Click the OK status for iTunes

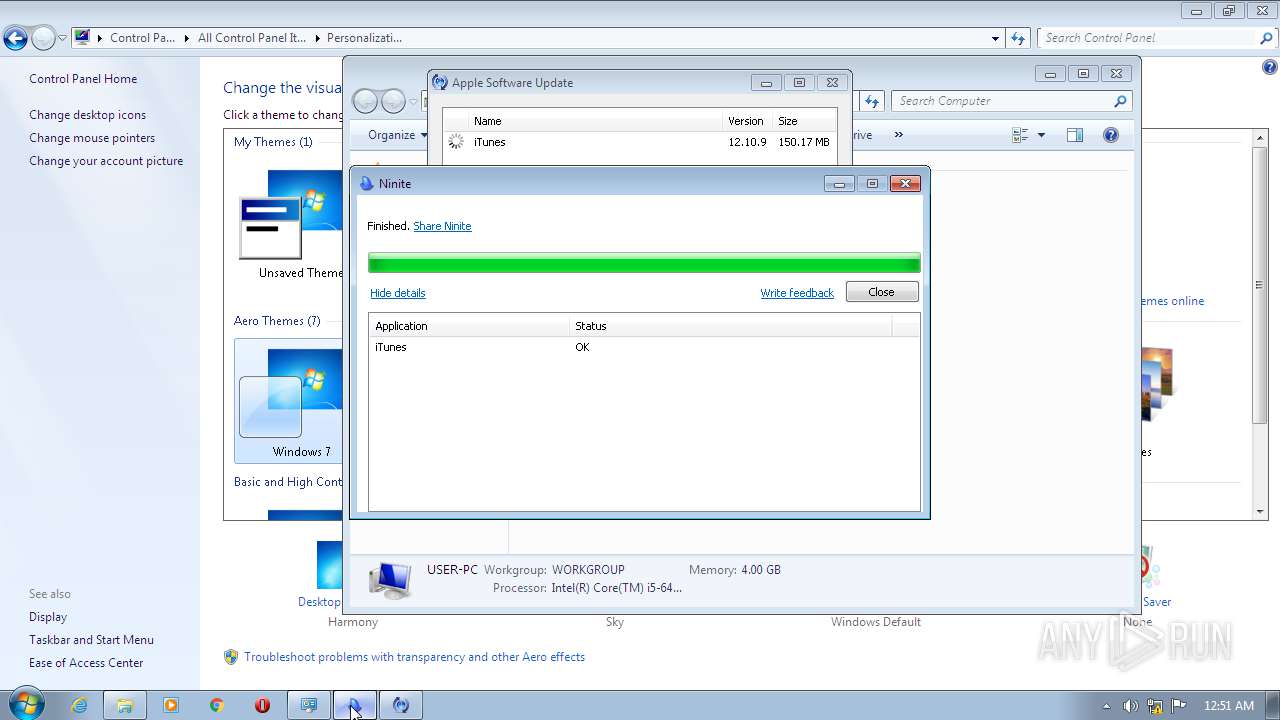[582, 347]
